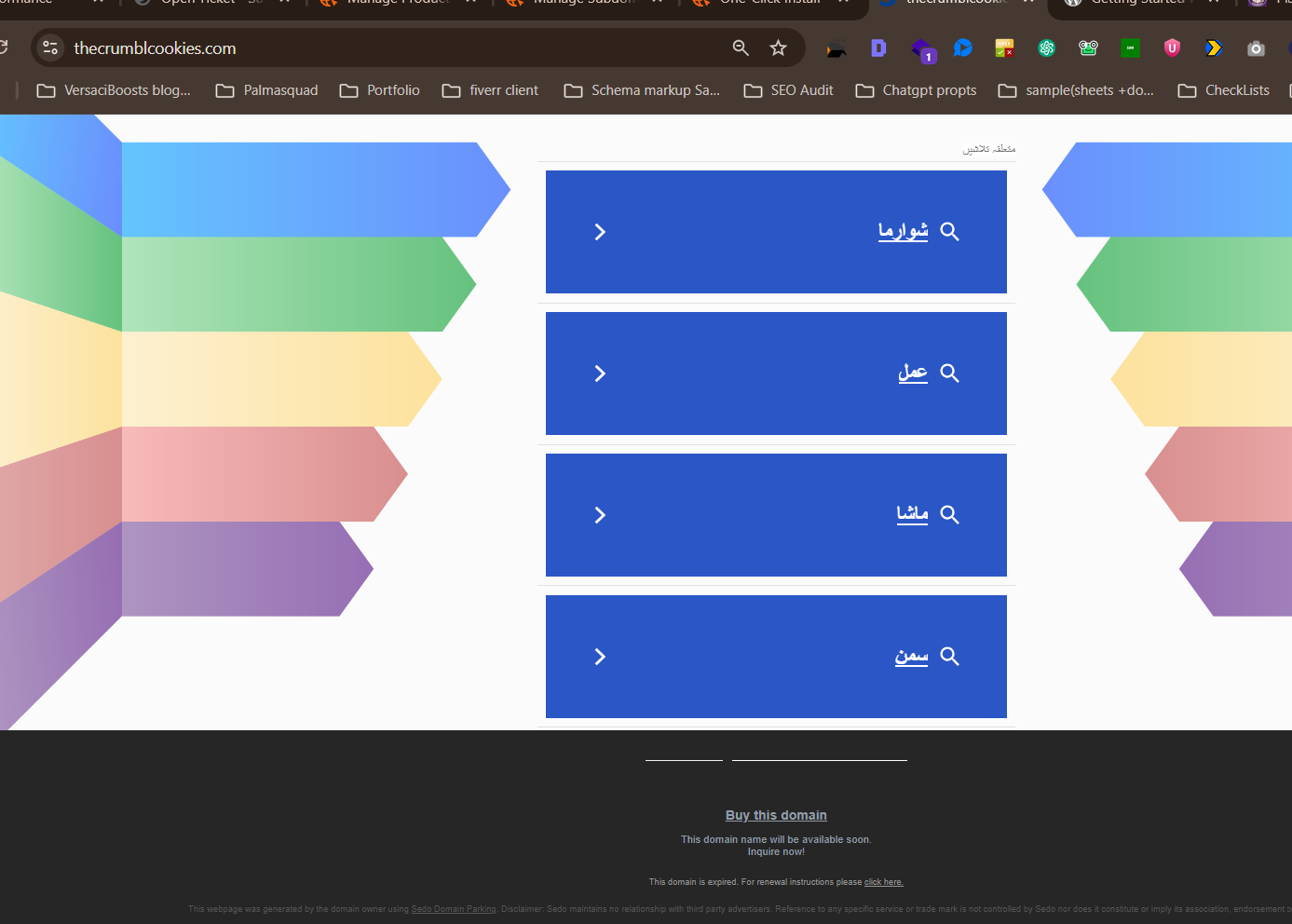Click the chevron arrow on the شوارما block
Image resolution: width=1292 pixels, height=924 pixels.
click(x=600, y=232)
